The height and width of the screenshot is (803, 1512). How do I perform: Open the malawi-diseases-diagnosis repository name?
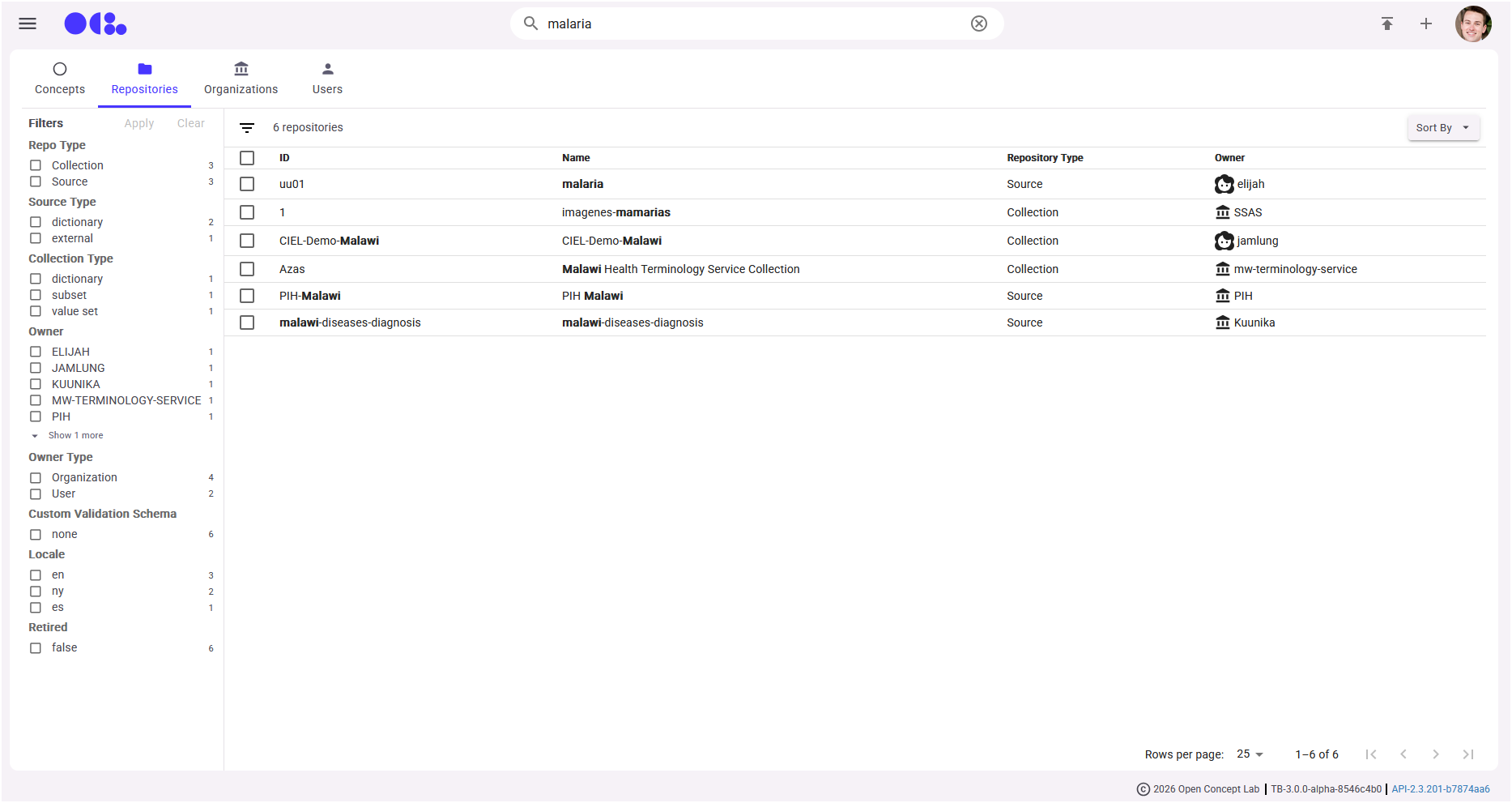tap(632, 322)
